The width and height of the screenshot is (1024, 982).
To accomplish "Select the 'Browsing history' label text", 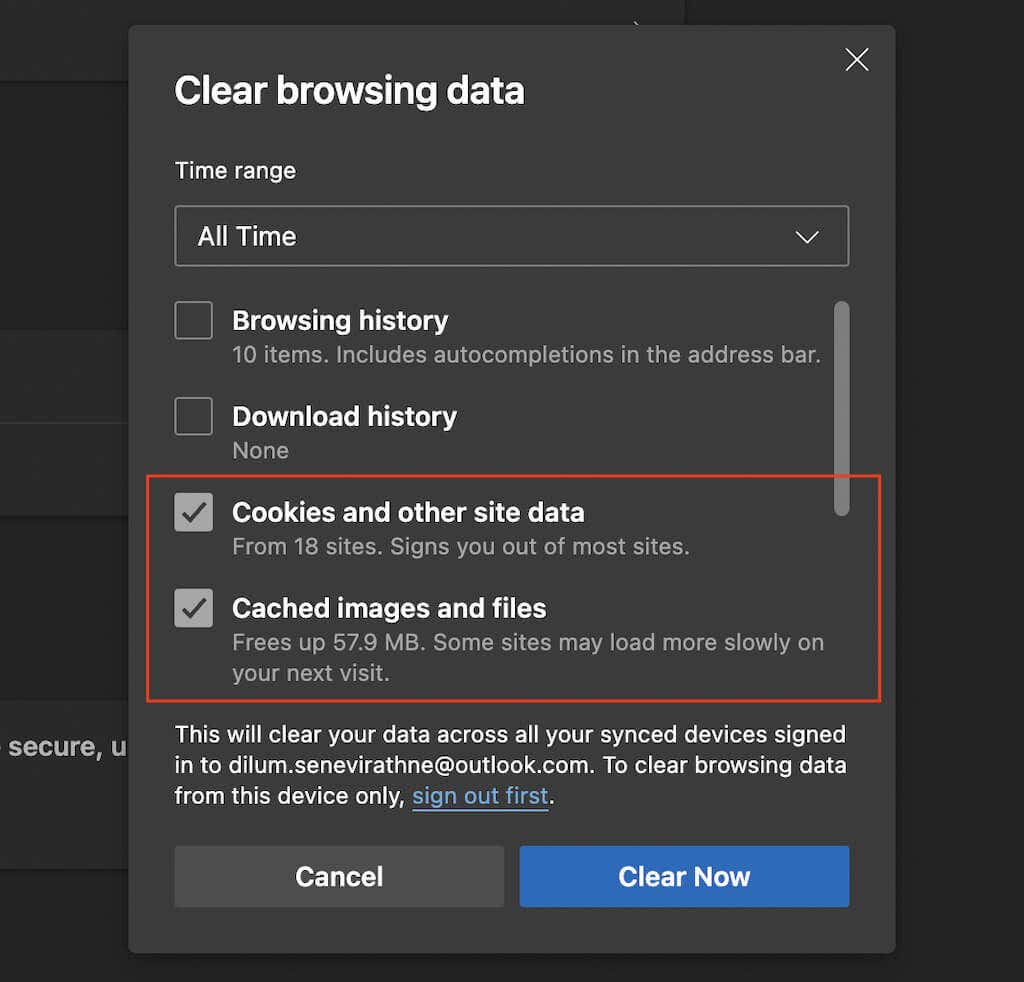I will point(340,321).
